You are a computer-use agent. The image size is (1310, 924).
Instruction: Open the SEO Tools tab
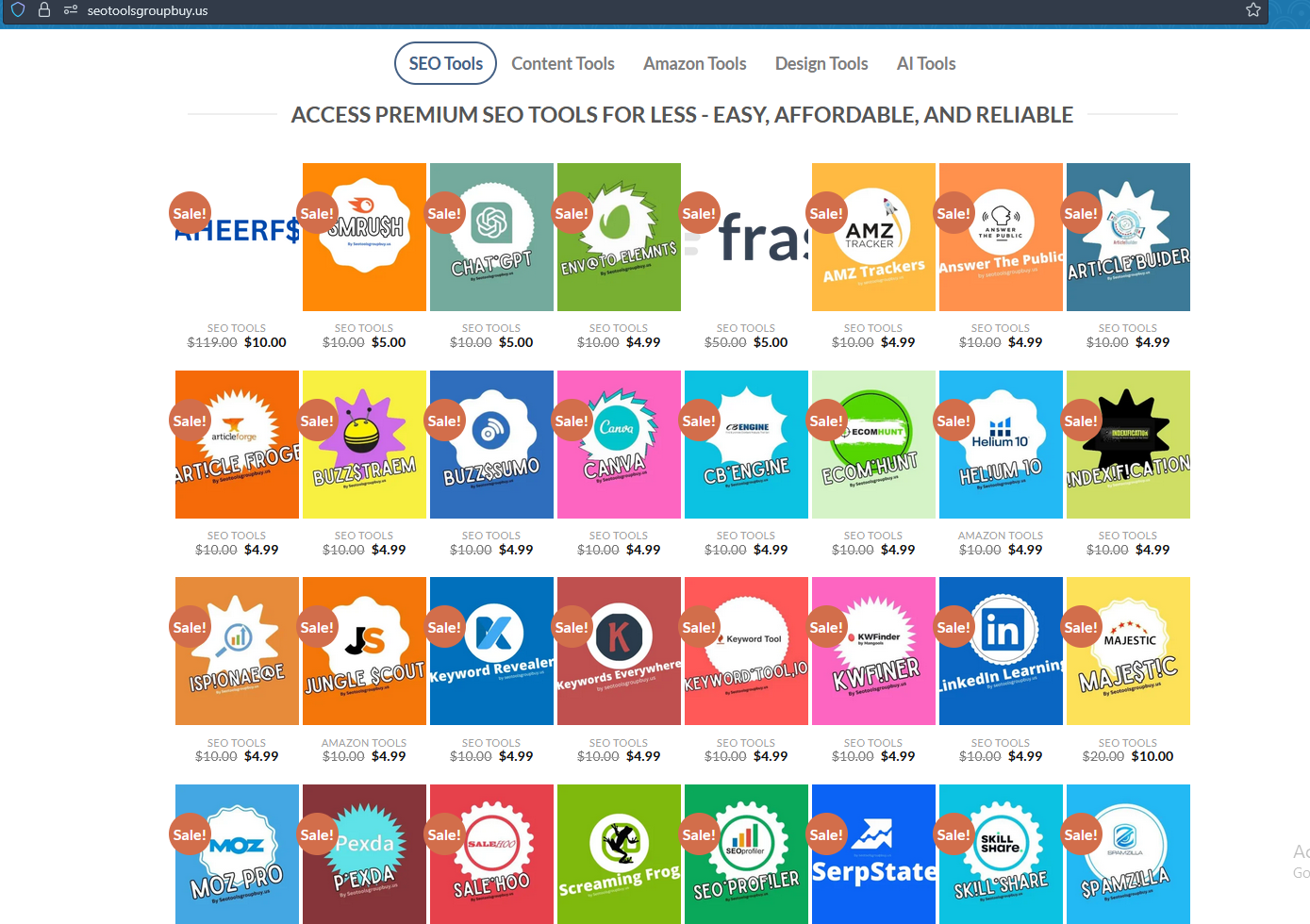(445, 63)
